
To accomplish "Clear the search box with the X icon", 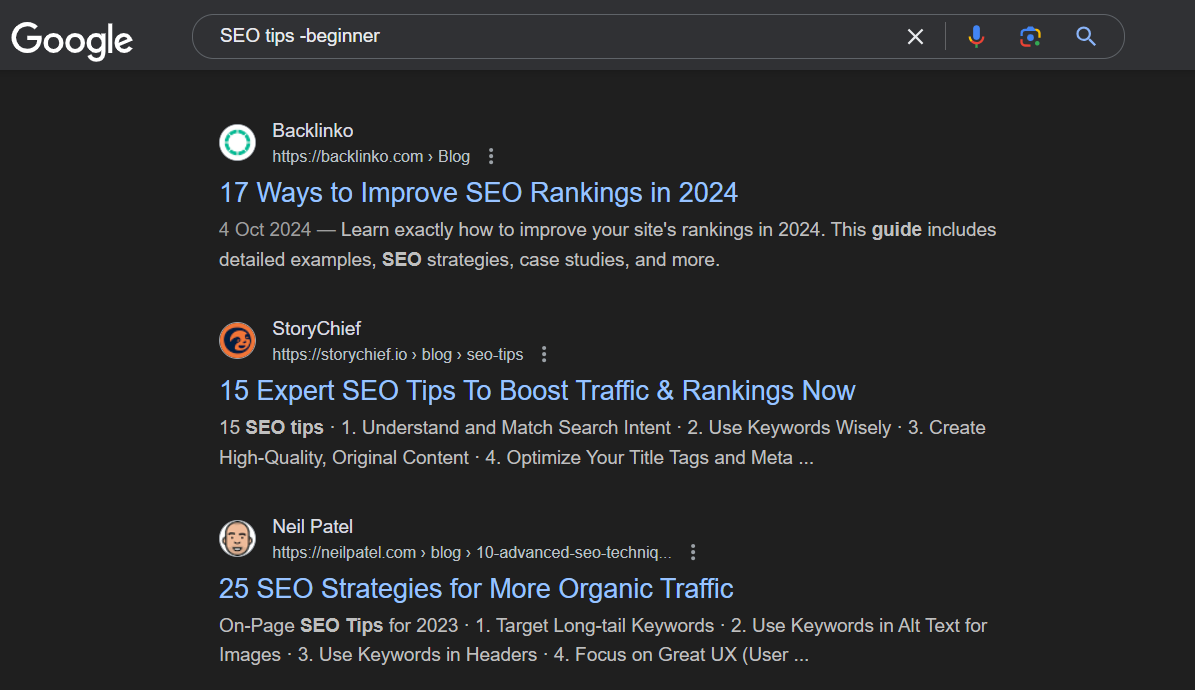I will [x=915, y=37].
